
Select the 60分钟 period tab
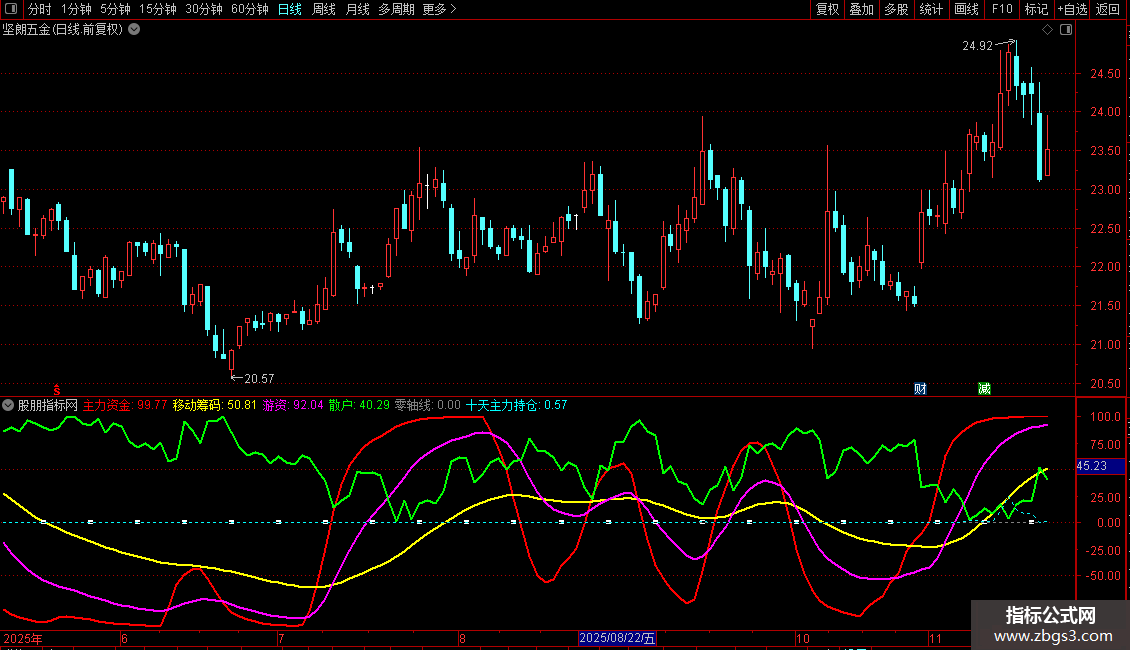pos(249,9)
